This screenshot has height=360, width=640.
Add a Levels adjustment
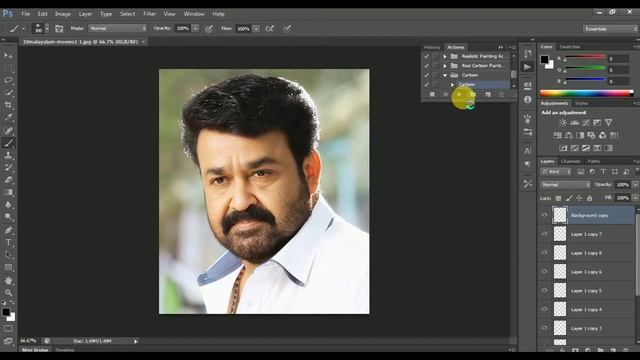pyautogui.click(x=574, y=122)
